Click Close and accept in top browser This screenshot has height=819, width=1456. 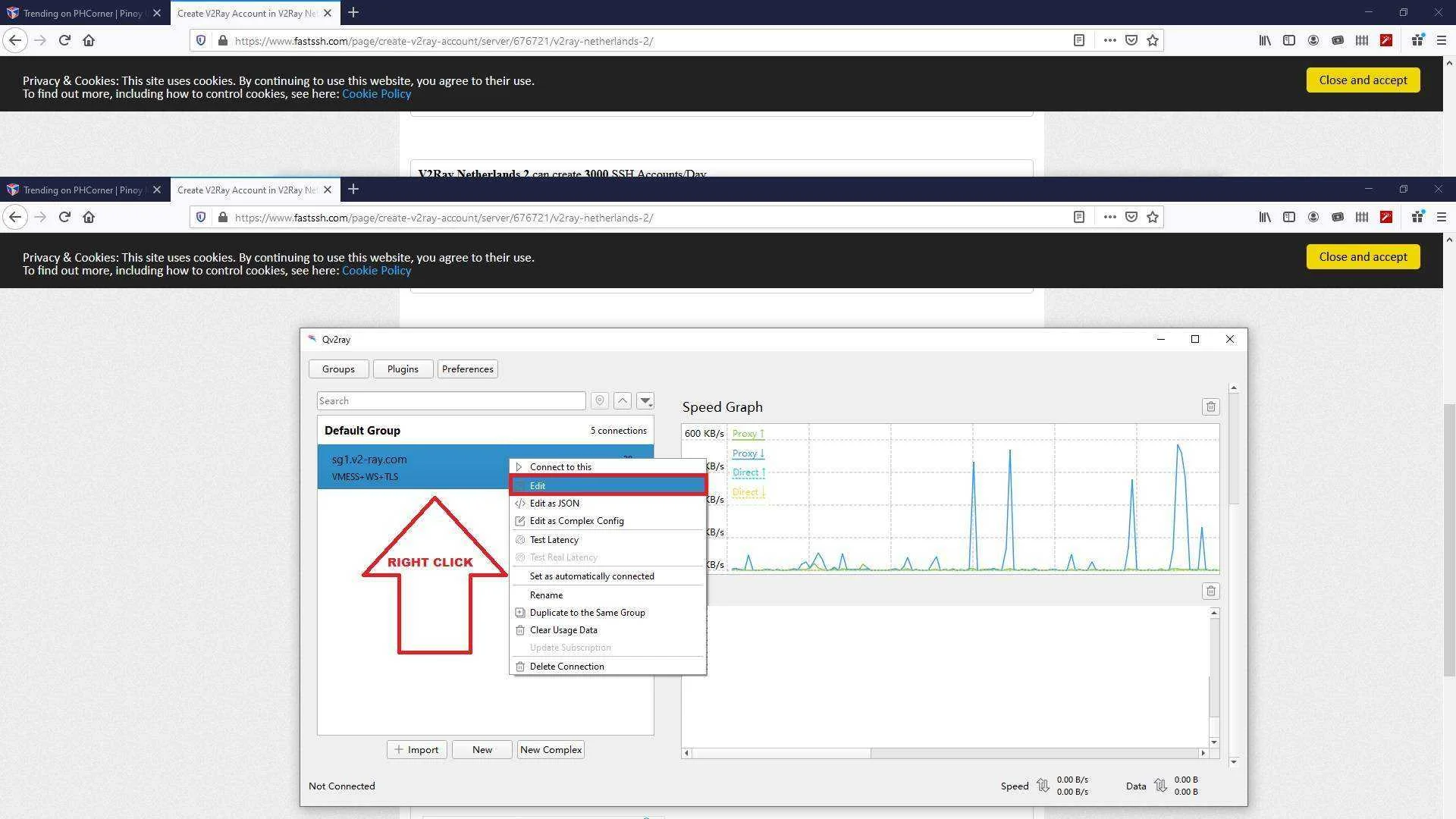(1363, 80)
